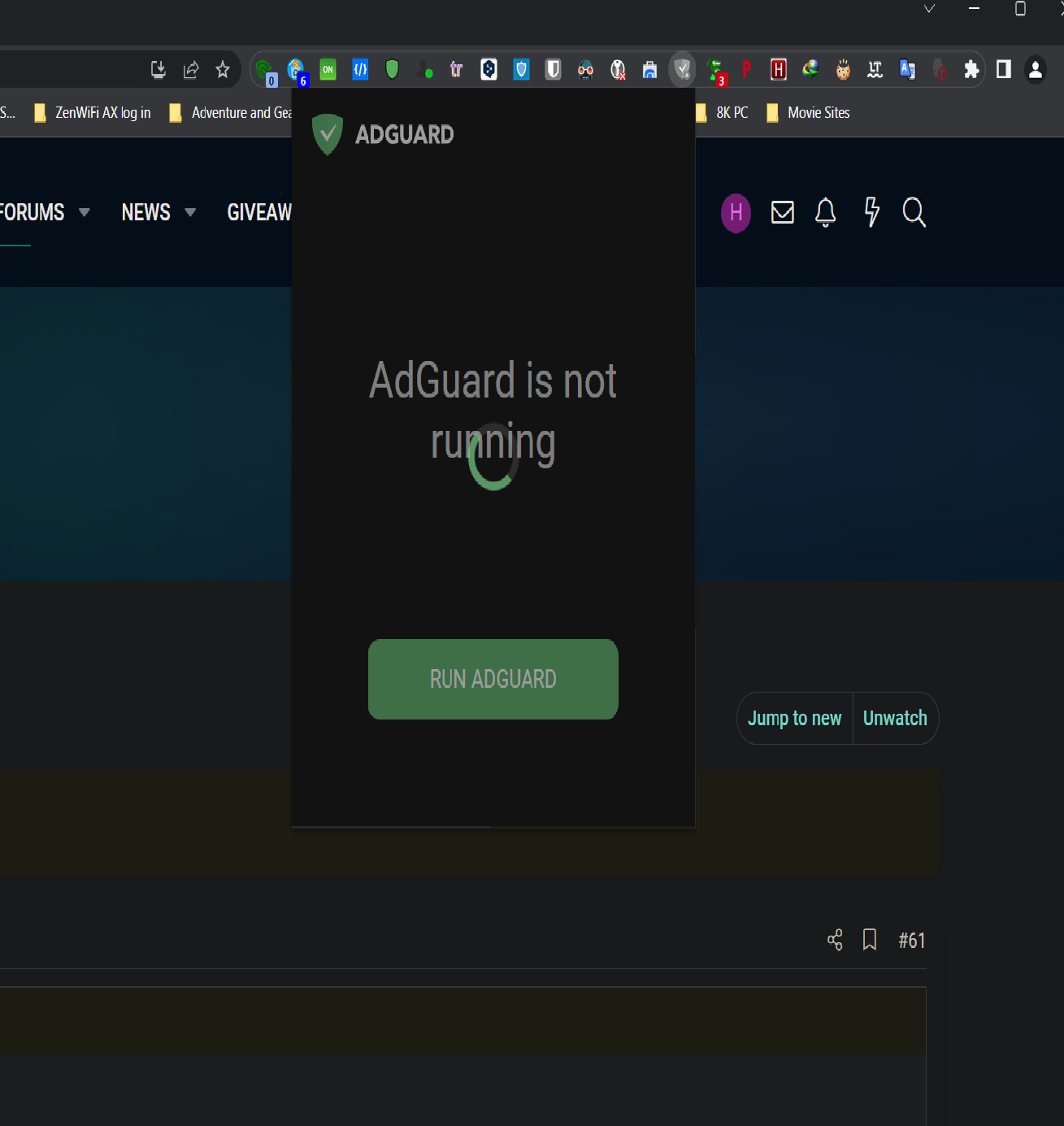Click the AdGuard logo in the popup
Screen dimensions: 1064x1126
(x=383, y=134)
